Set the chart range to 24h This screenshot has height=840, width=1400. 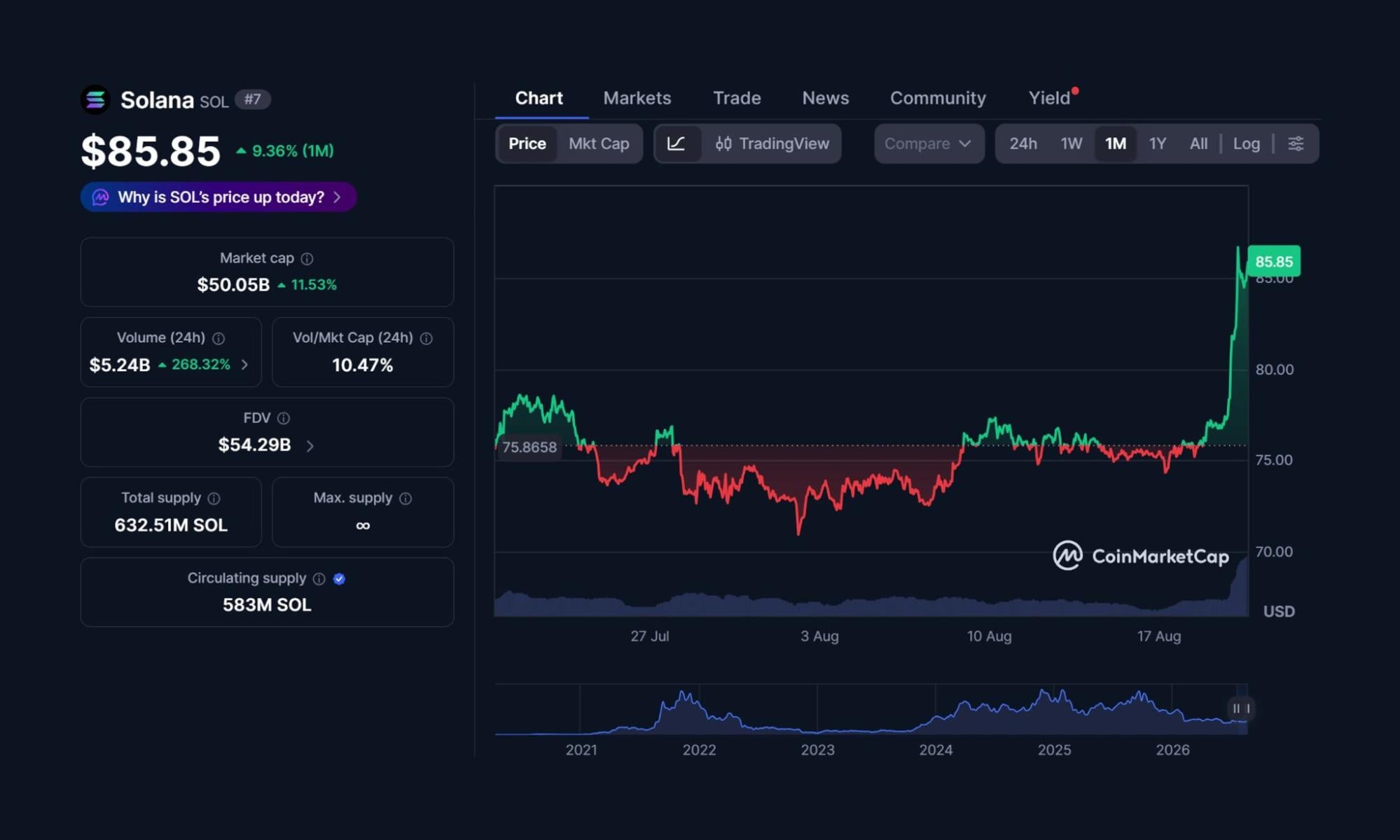coord(1023,143)
